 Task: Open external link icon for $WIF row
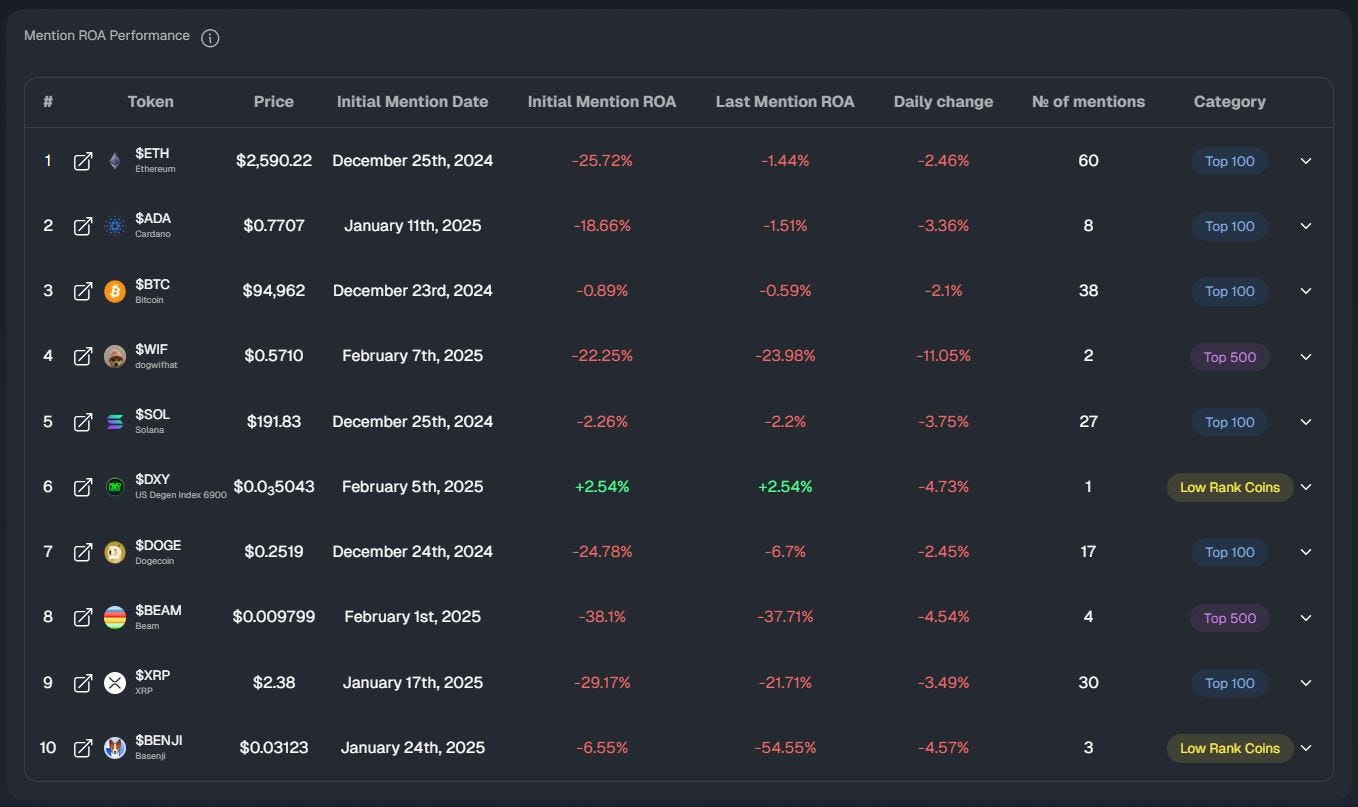[83, 356]
